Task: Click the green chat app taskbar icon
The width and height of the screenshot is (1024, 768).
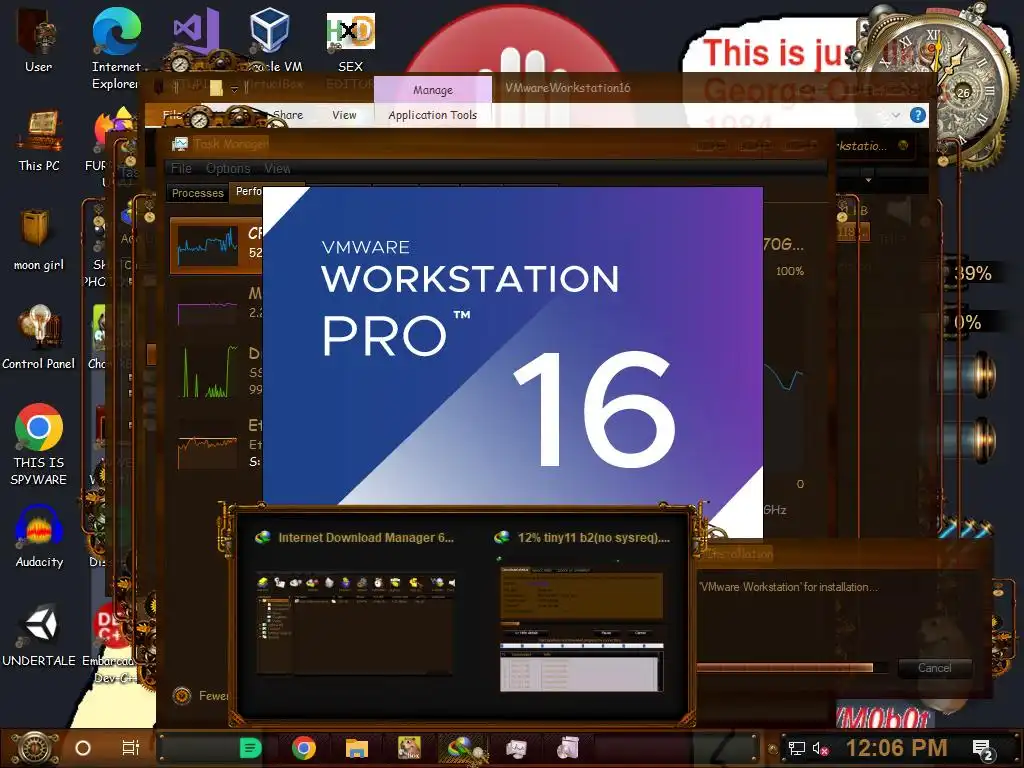Action: coord(250,748)
